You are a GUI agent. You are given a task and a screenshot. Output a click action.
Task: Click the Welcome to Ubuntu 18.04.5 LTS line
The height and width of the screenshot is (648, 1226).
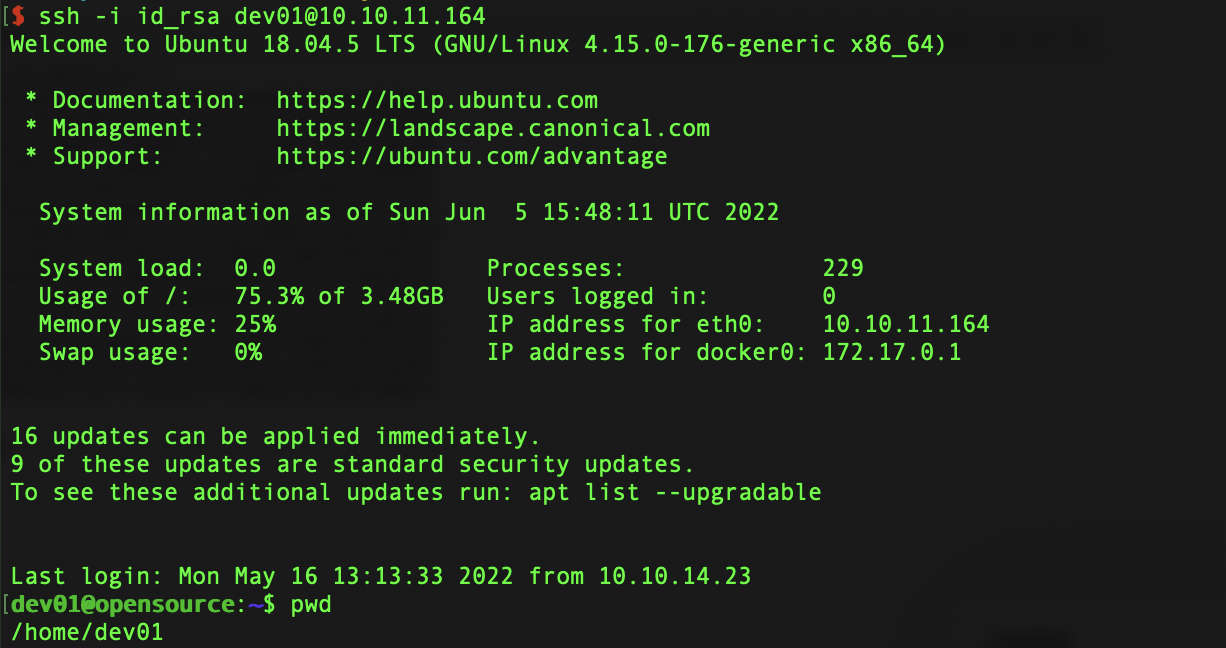click(x=478, y=44)
